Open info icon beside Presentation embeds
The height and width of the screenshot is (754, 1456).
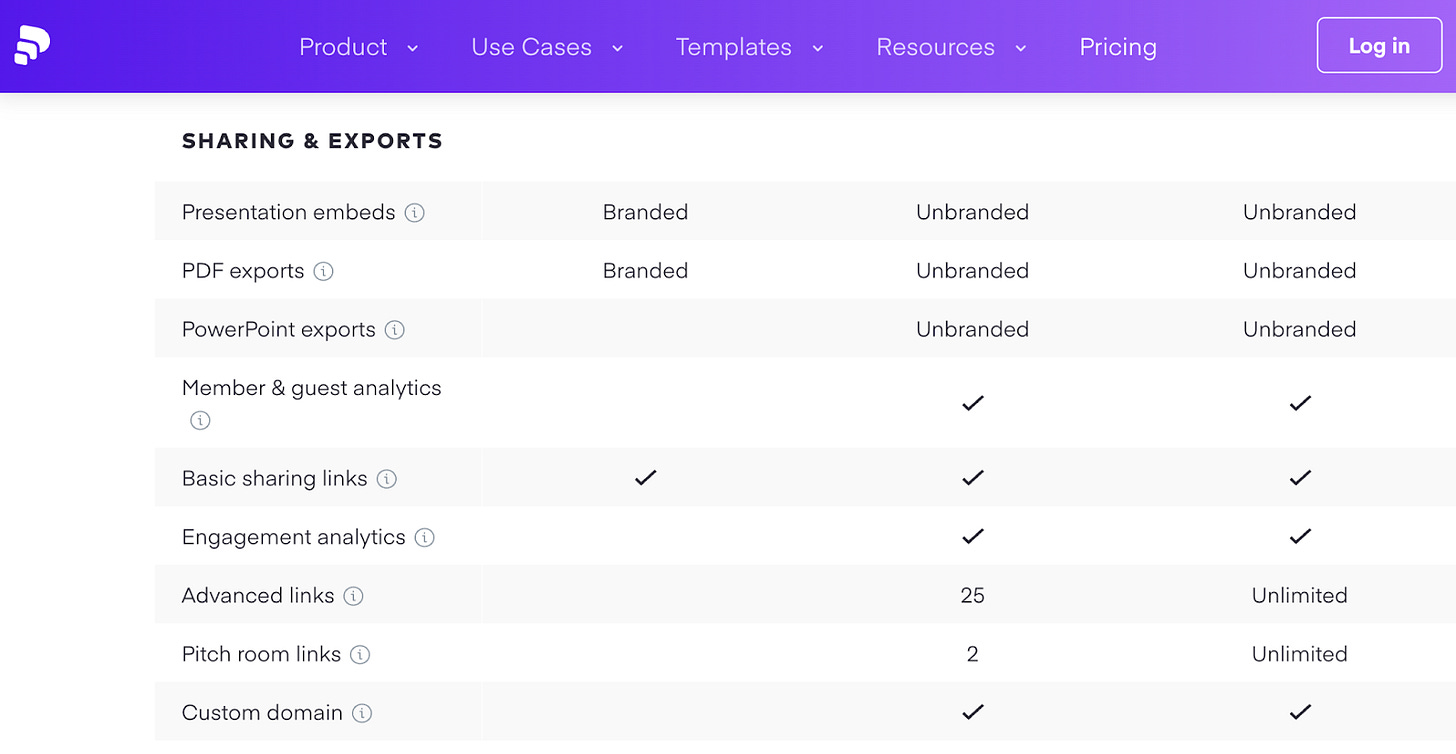[x=414, y=213]
